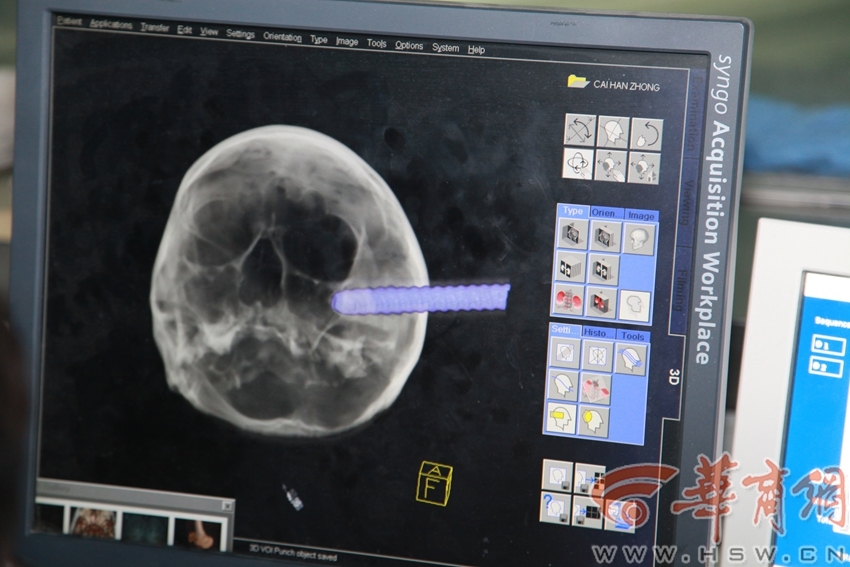Choose the skull rendering type icon

(638, 239)
